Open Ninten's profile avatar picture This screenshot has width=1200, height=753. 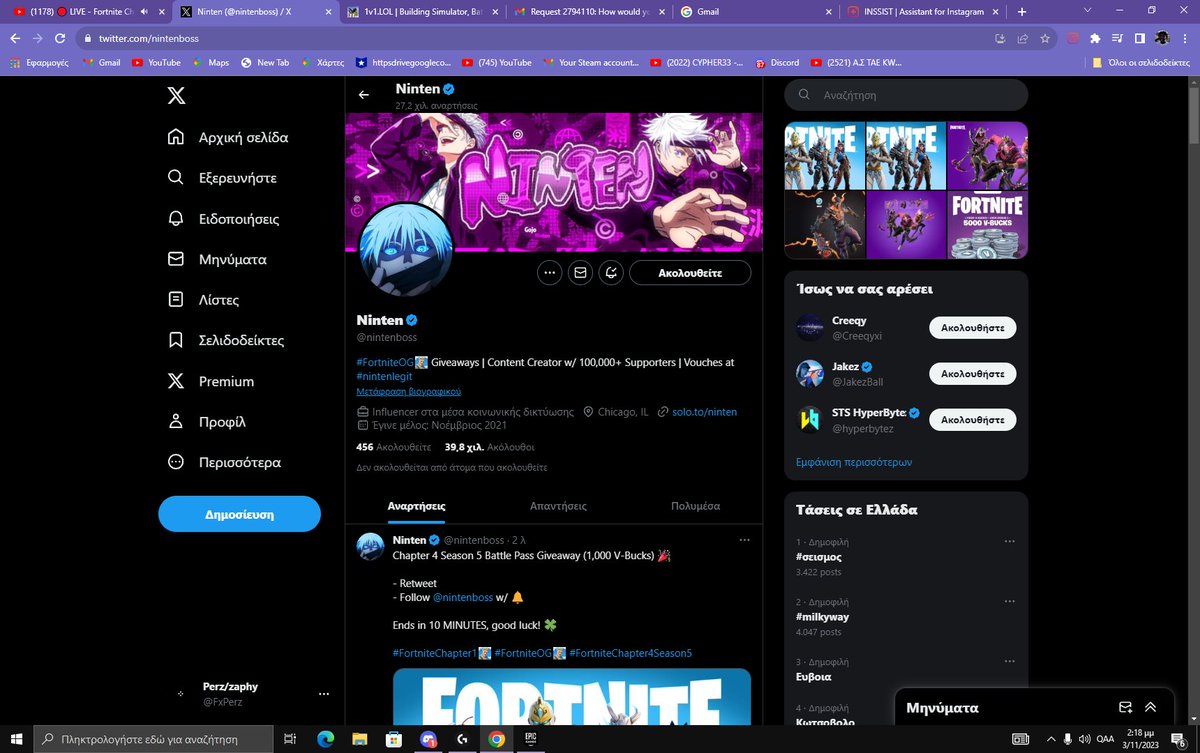[405, 248]
